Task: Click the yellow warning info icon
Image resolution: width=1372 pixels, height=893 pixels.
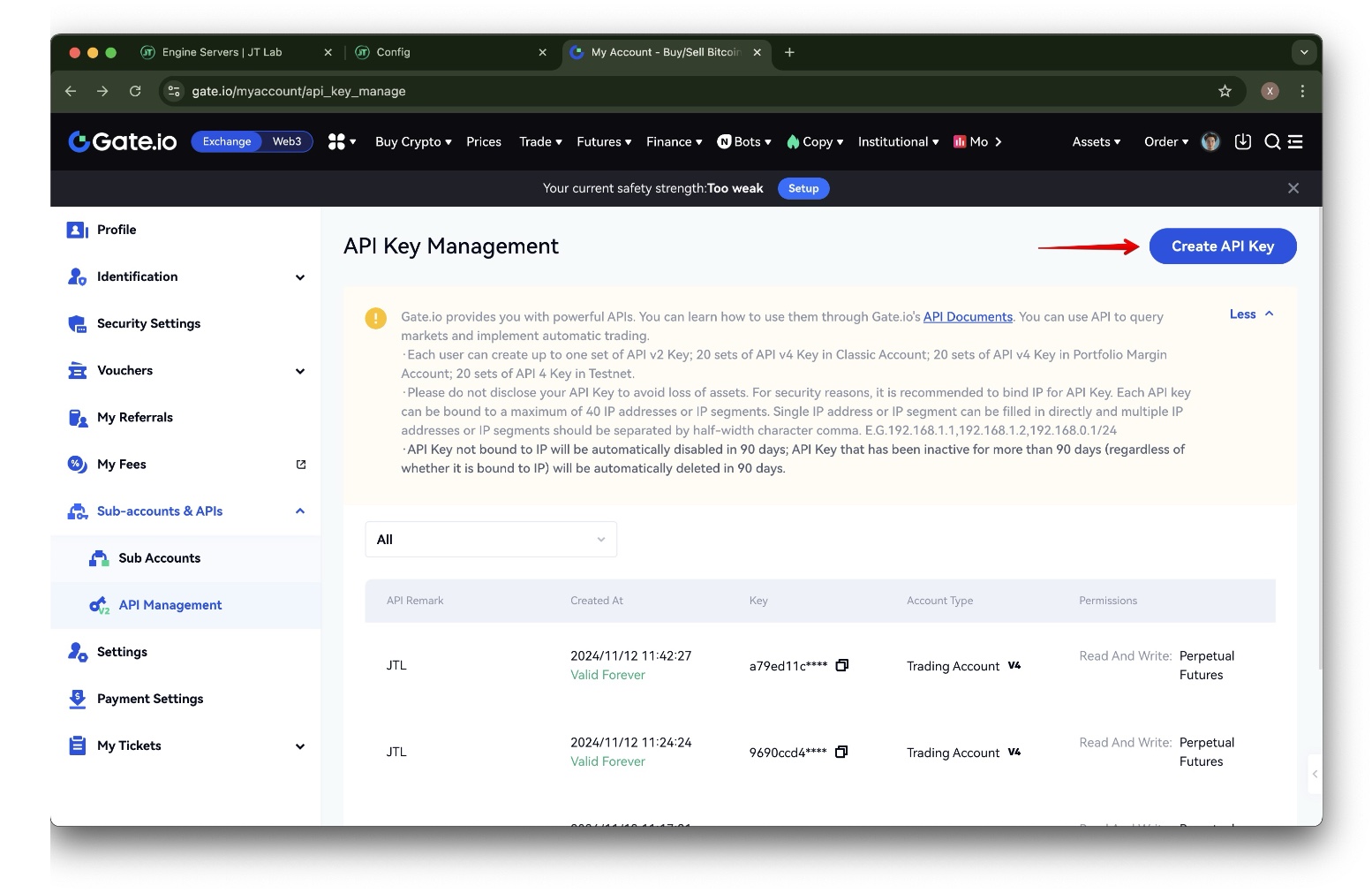Action: pos(376,318)
